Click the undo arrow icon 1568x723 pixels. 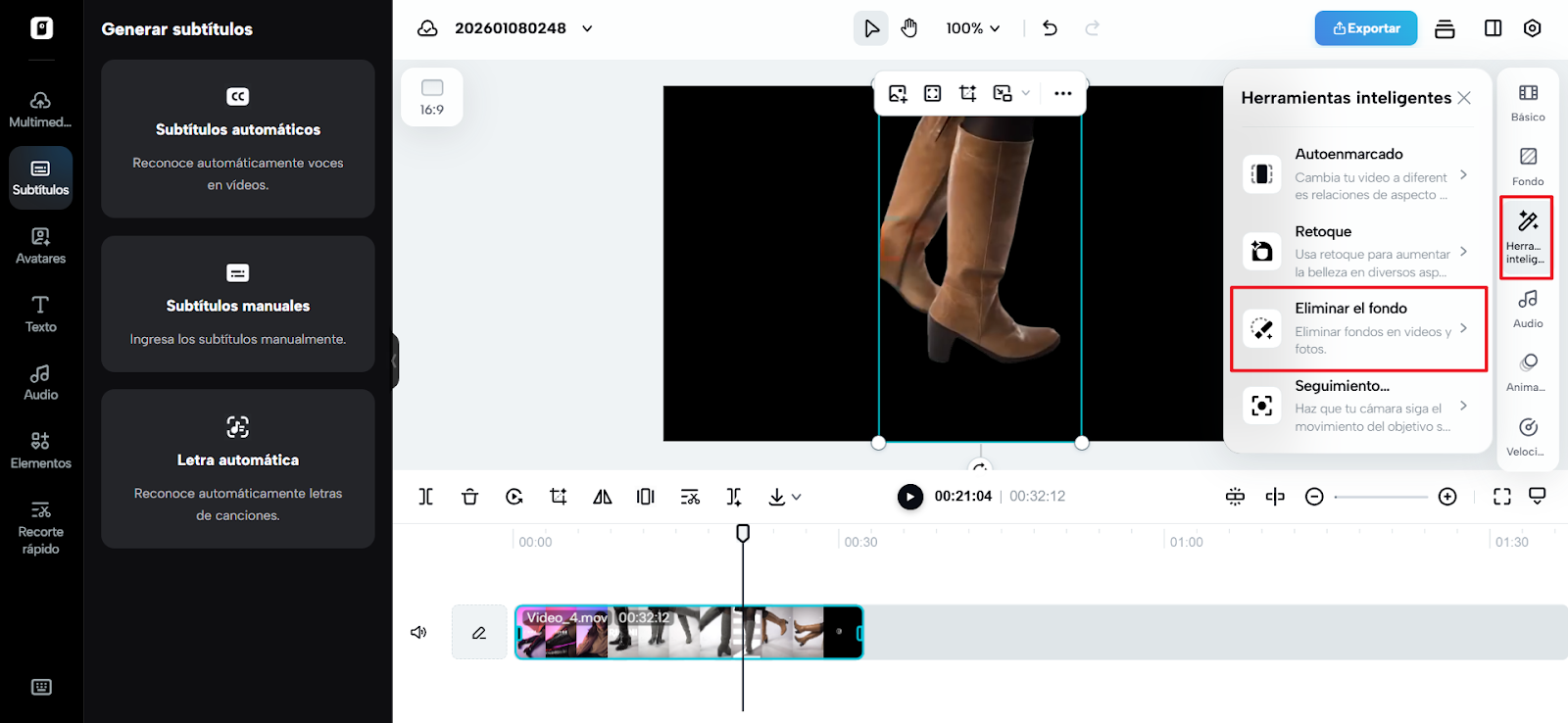coord(1050,28)
